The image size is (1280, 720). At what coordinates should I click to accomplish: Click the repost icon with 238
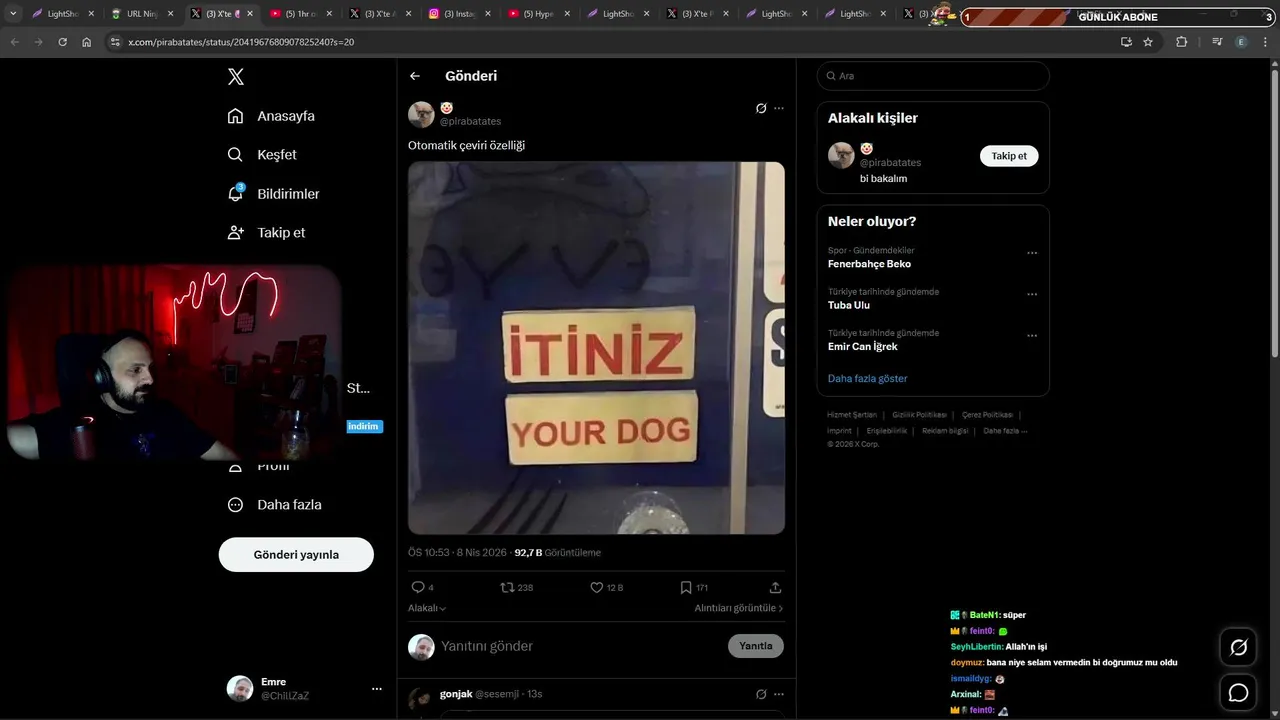[x=507, y=588]
